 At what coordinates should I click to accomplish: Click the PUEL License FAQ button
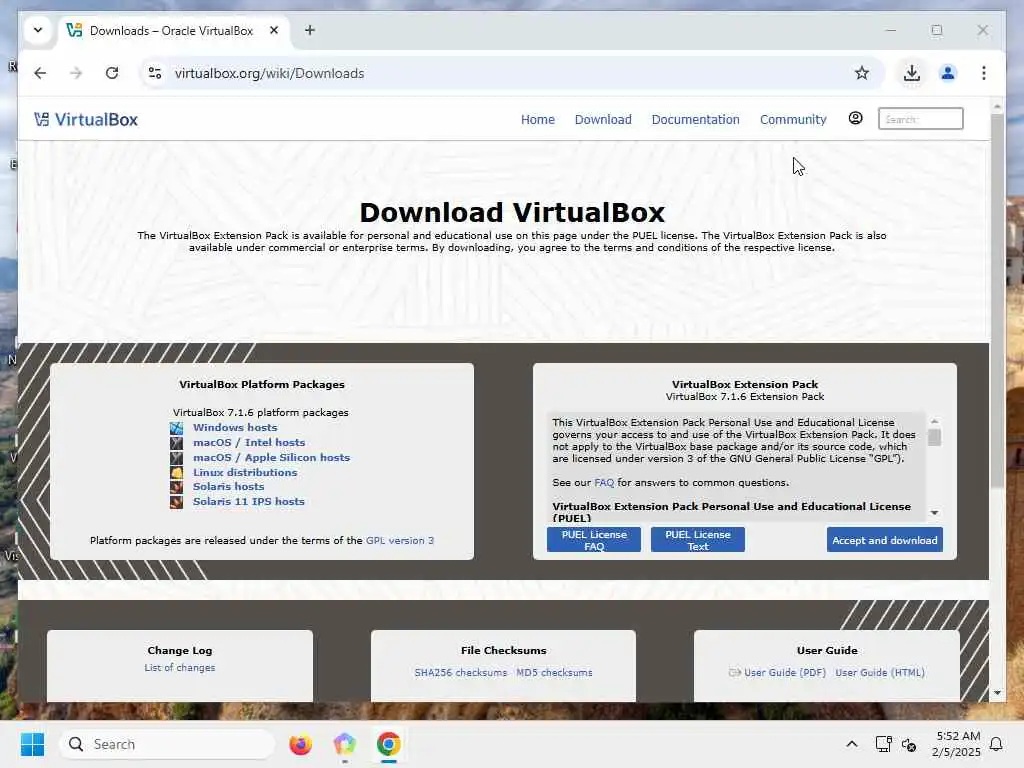coord(594,540)
